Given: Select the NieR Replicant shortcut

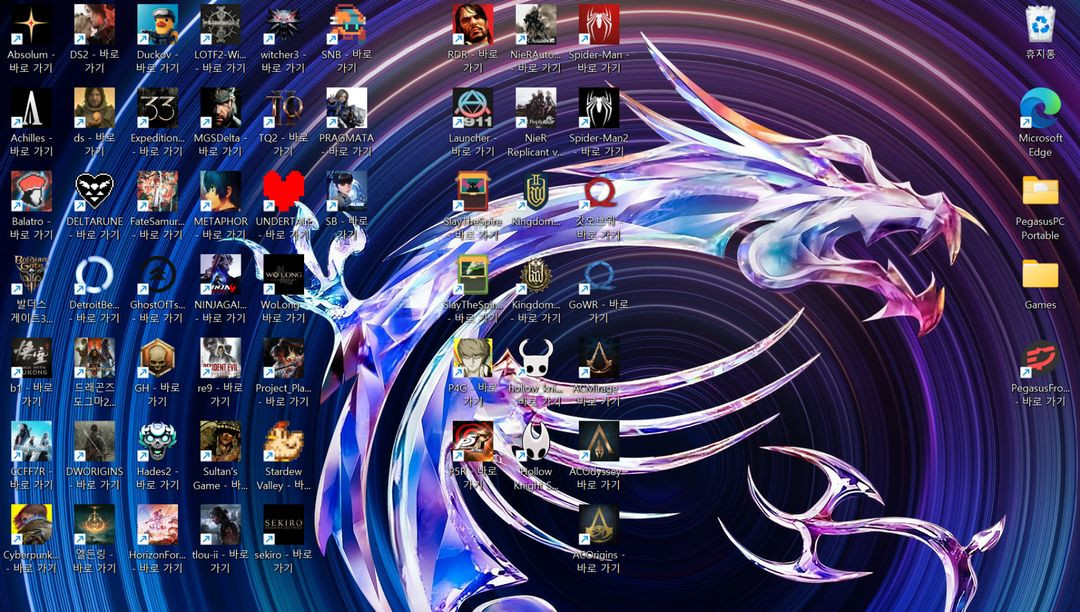Looking at the screenshot, I should pyautogui.click(x=536, y=108).
